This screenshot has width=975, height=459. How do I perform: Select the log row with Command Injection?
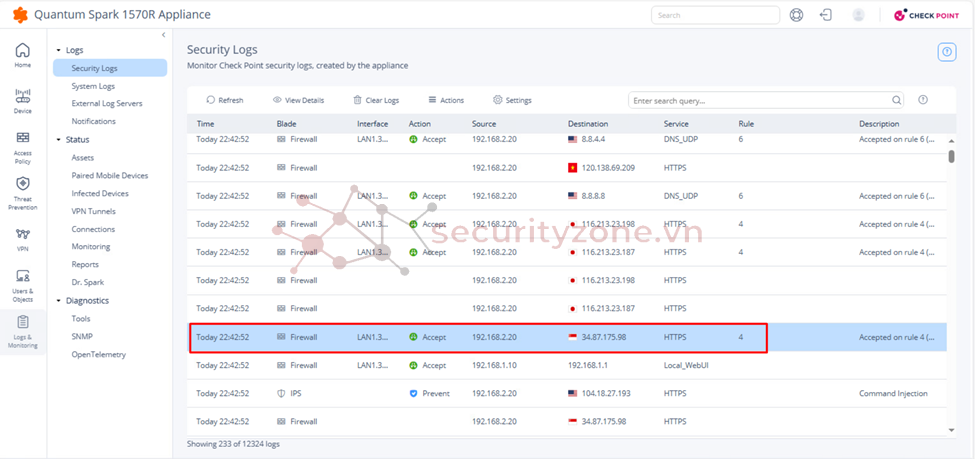(567, 394)
